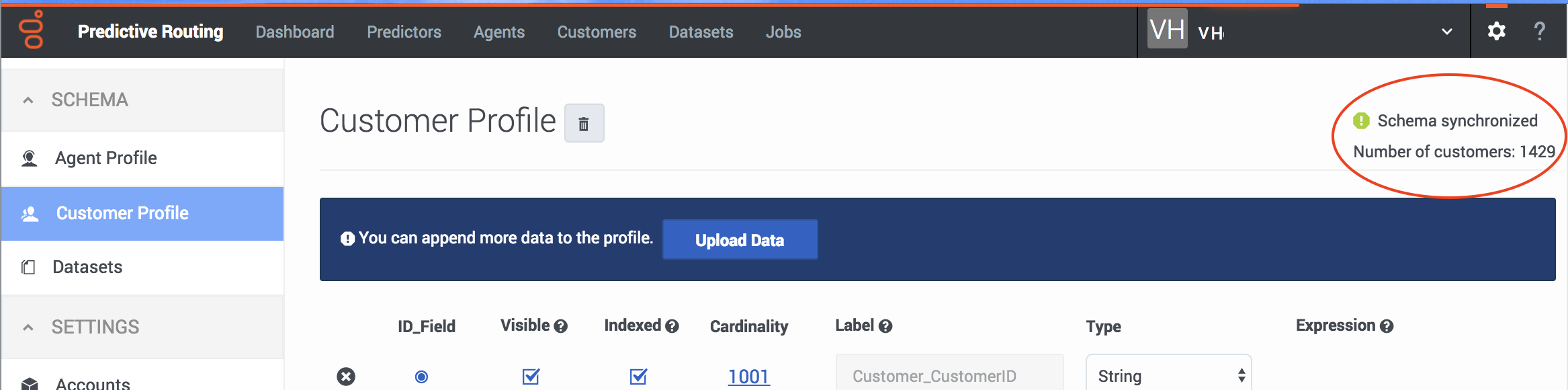Collapse the SCHEMA sidebar section
This screenshot has width=1568, height=390.
28,100
